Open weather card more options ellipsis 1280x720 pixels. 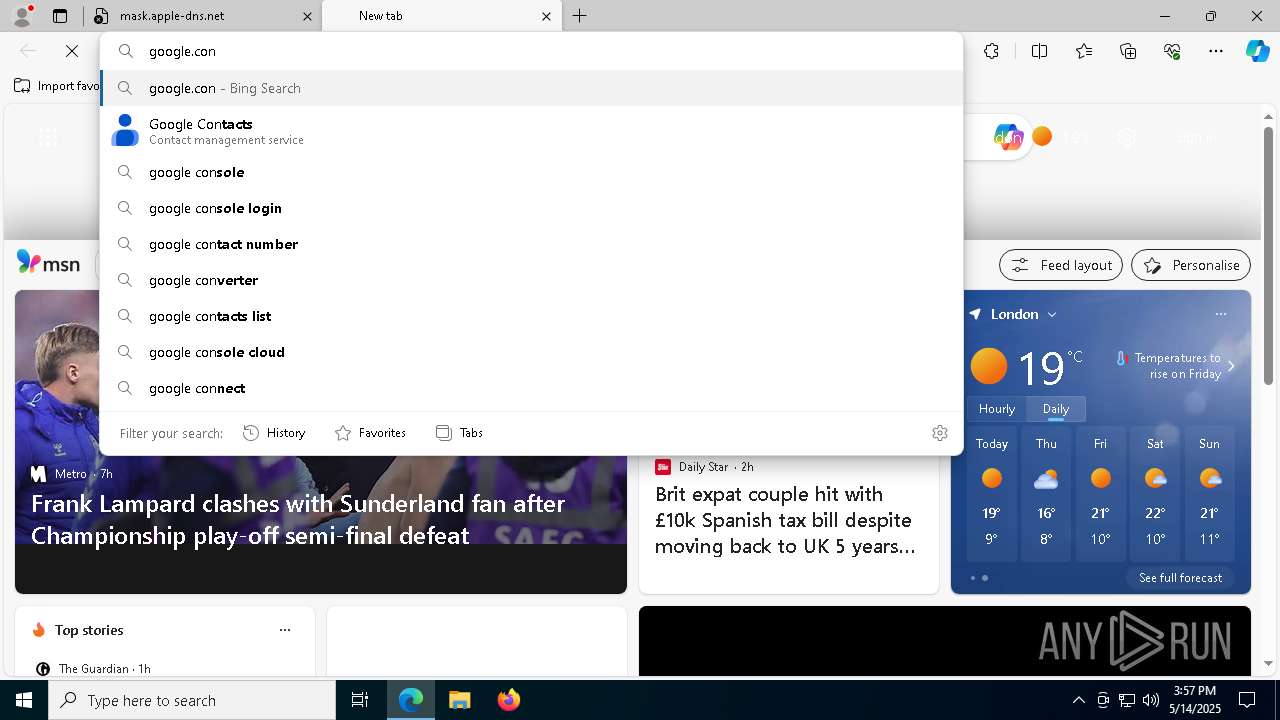click(1221, 314)
